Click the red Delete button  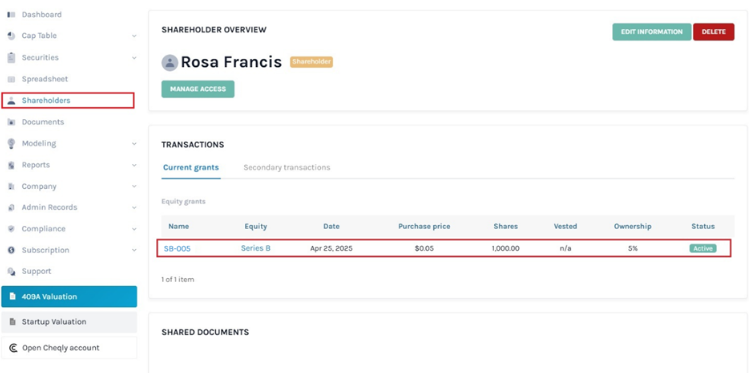pos(714,32)
